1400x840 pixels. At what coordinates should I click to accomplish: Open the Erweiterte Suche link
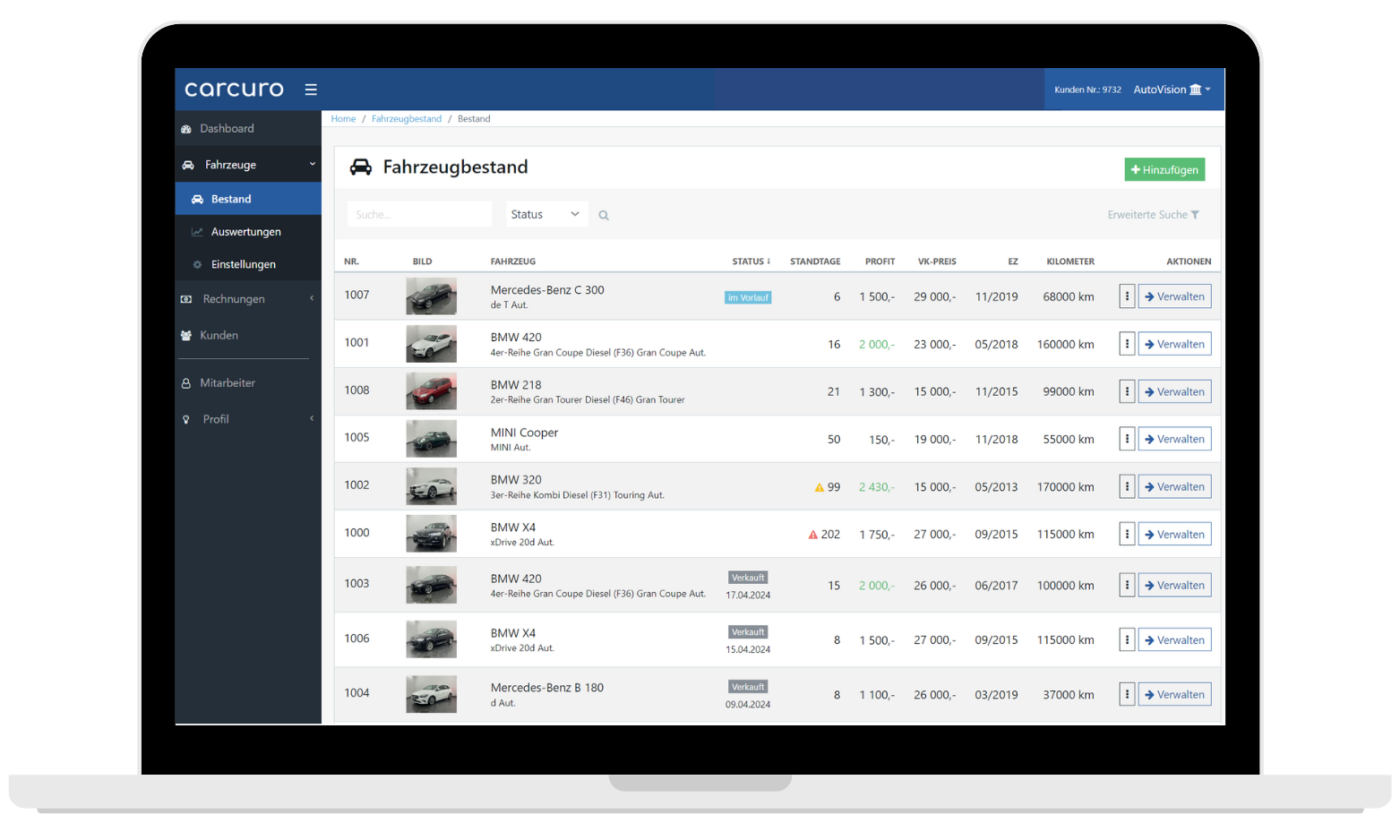coord(1153,215)
